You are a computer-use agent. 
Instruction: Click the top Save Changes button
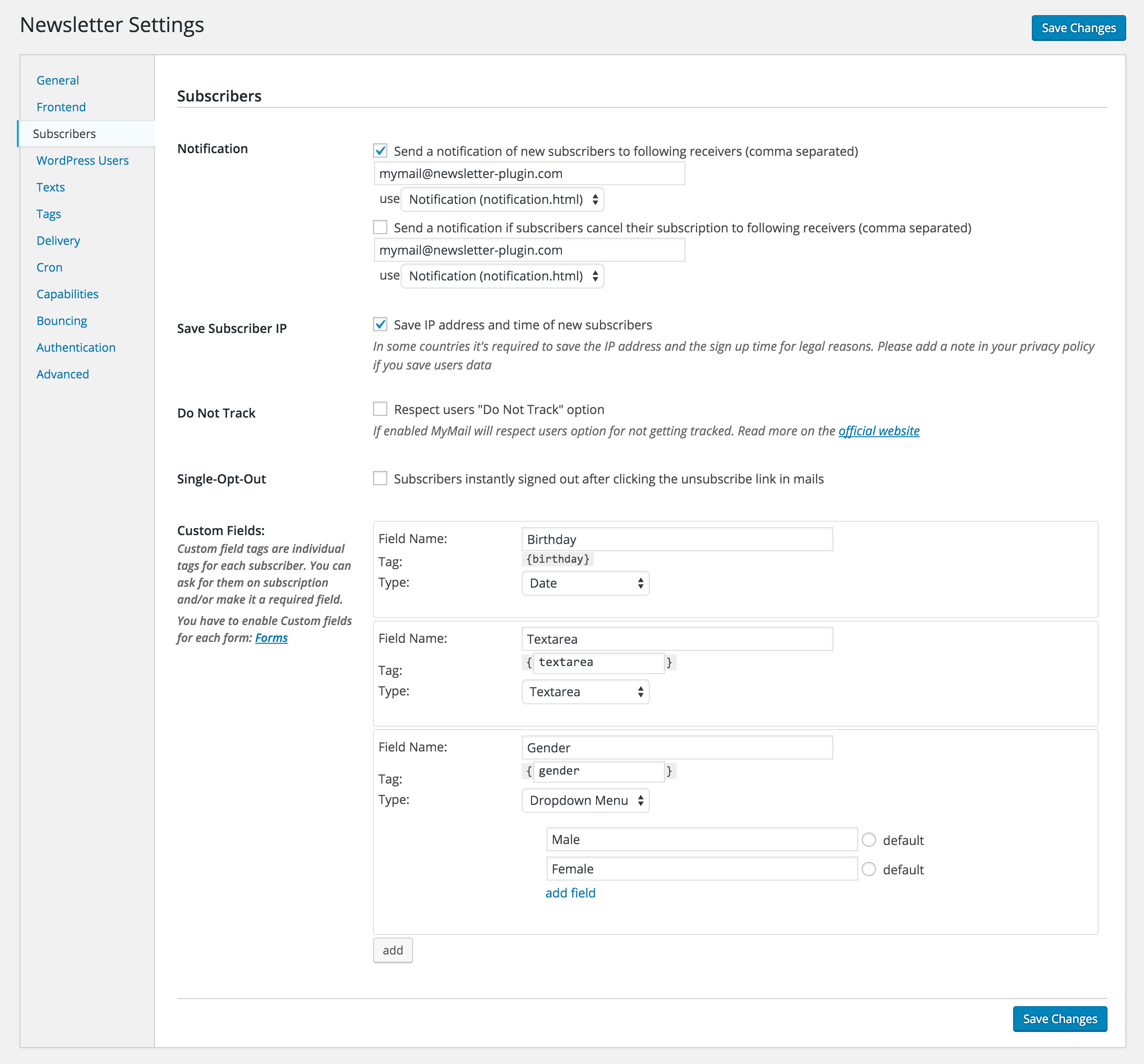1078,28
